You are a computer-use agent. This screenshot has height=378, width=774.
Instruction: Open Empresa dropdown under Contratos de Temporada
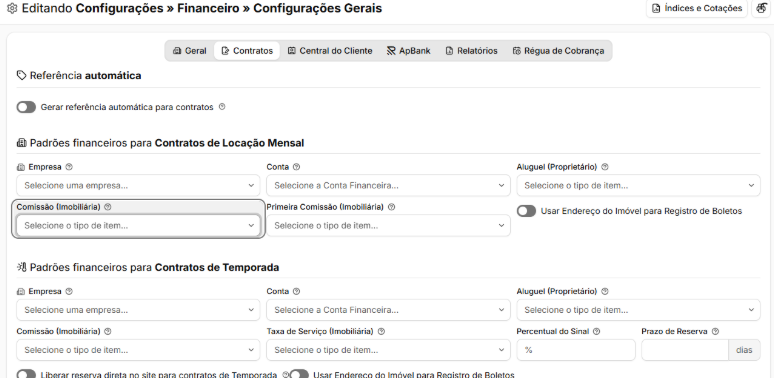pos(138,310)
